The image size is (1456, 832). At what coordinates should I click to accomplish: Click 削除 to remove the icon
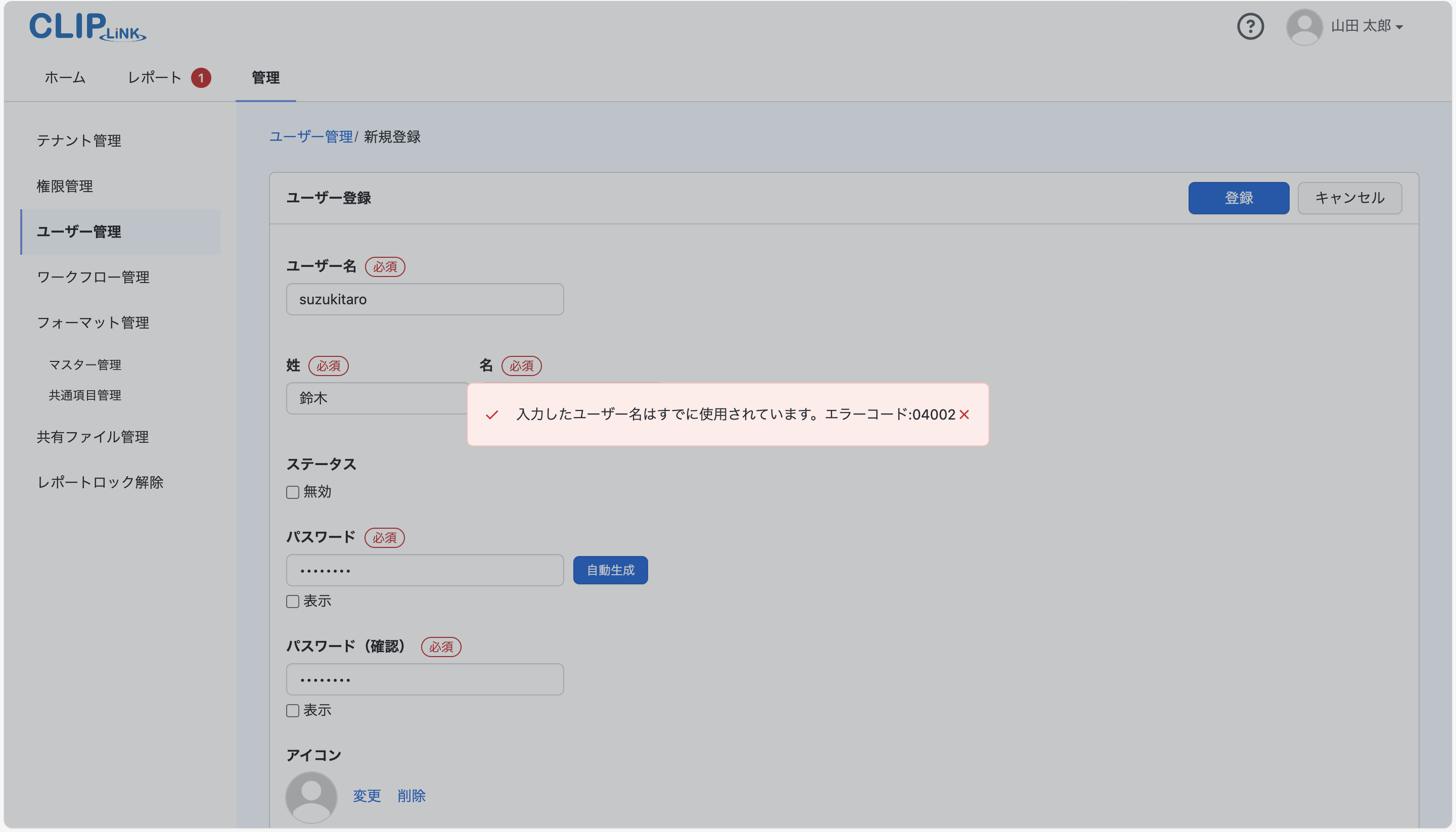pyautogui.click(x=411, y=796)
